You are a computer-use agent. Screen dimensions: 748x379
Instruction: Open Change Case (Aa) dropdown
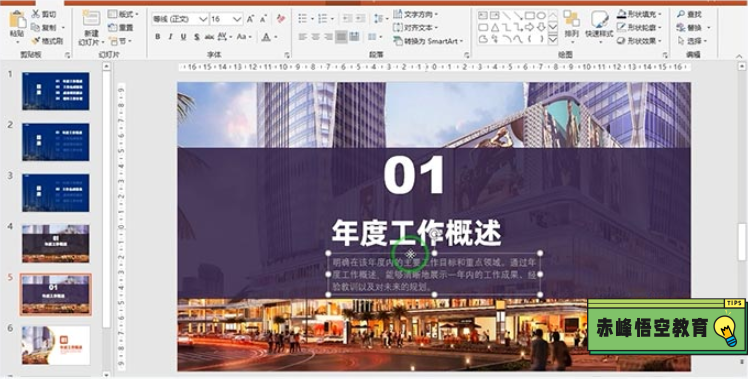(x=243, y=37)
